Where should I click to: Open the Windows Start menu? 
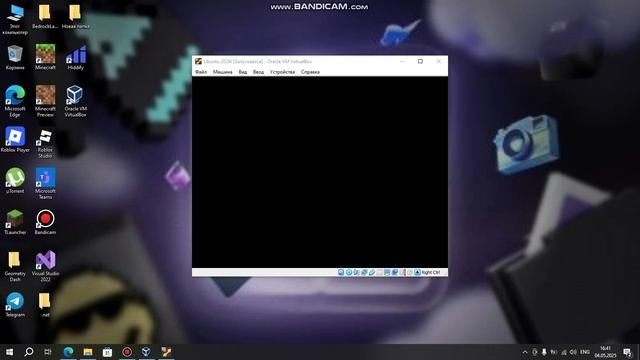point(9,352)
